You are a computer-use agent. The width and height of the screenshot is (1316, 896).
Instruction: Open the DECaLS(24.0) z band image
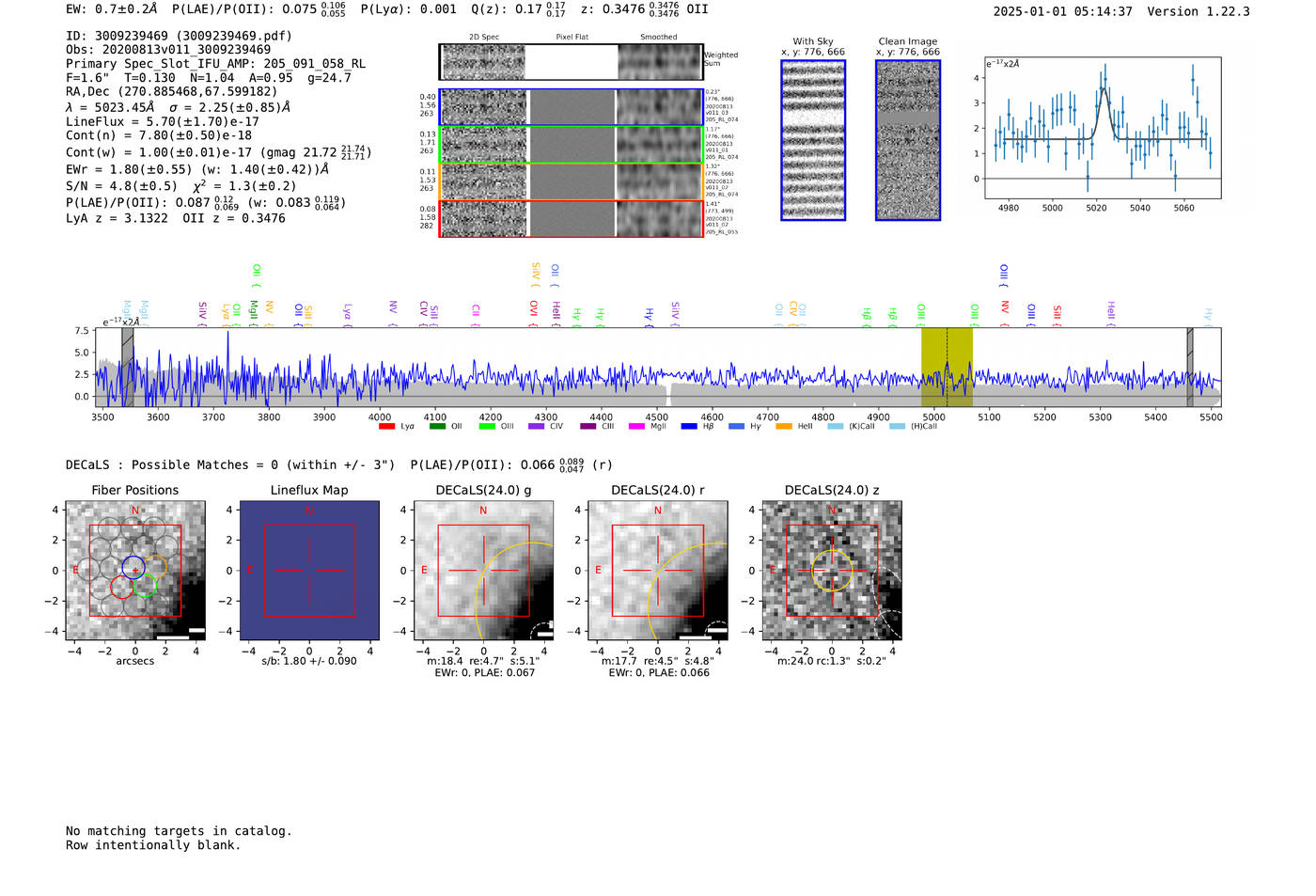832,570
